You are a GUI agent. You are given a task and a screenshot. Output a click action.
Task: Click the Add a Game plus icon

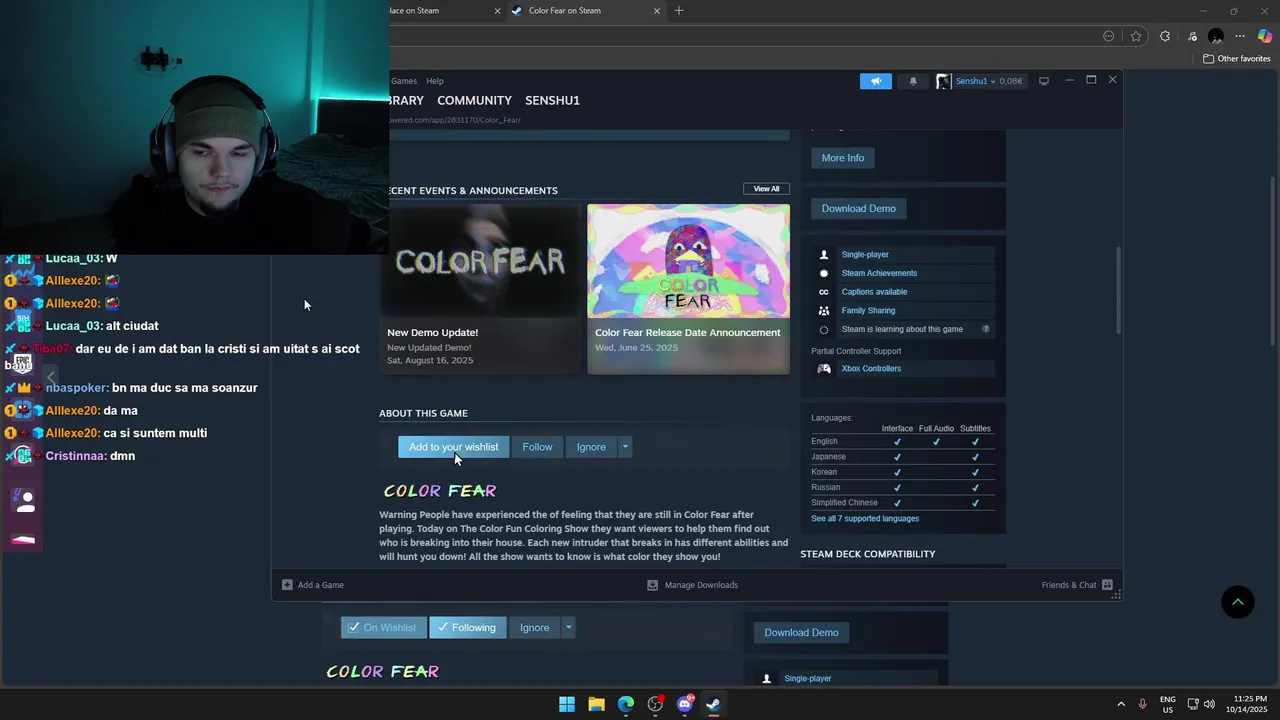point(287,585)
